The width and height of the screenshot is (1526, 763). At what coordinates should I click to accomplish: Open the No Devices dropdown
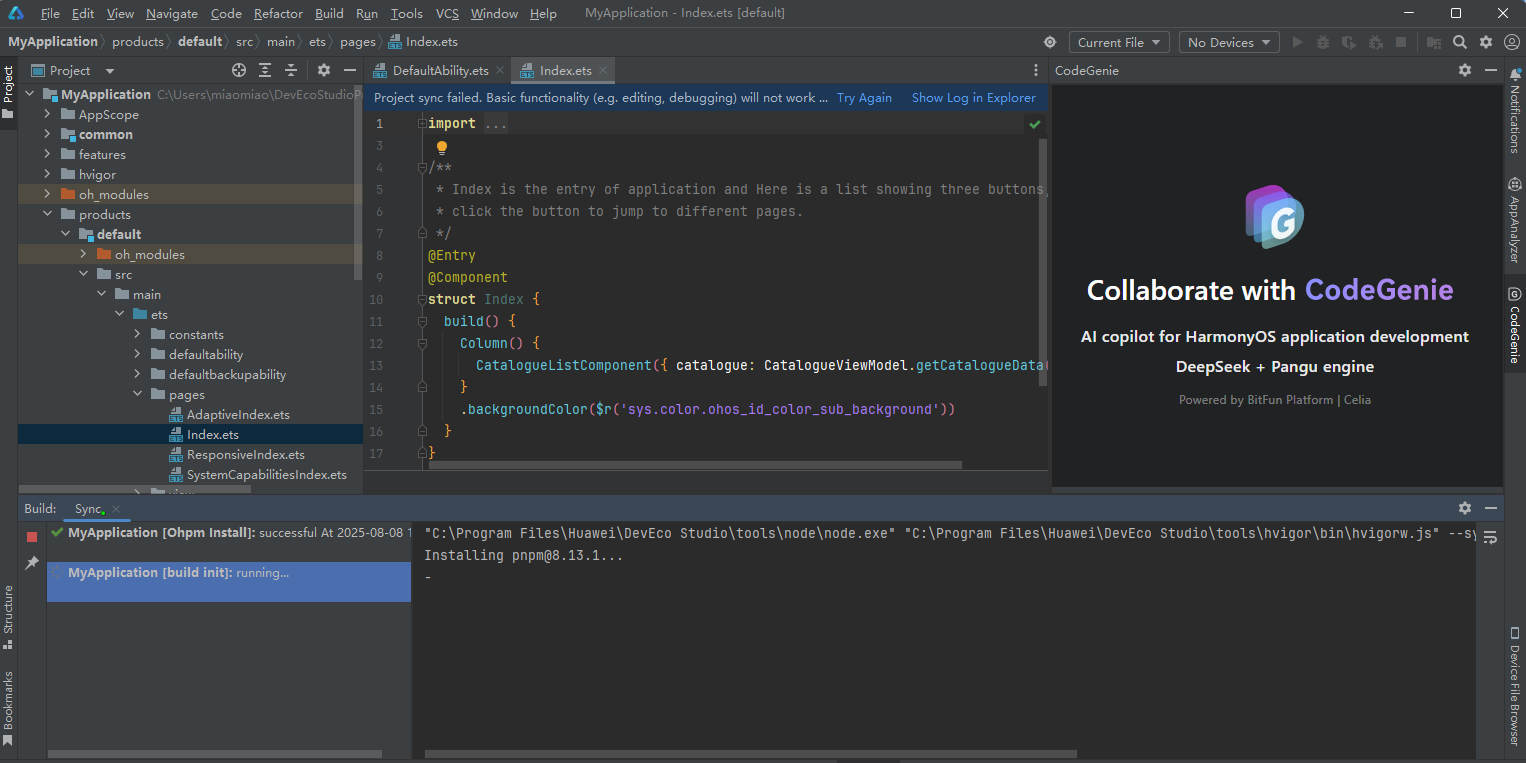[x=1229, y=42]
